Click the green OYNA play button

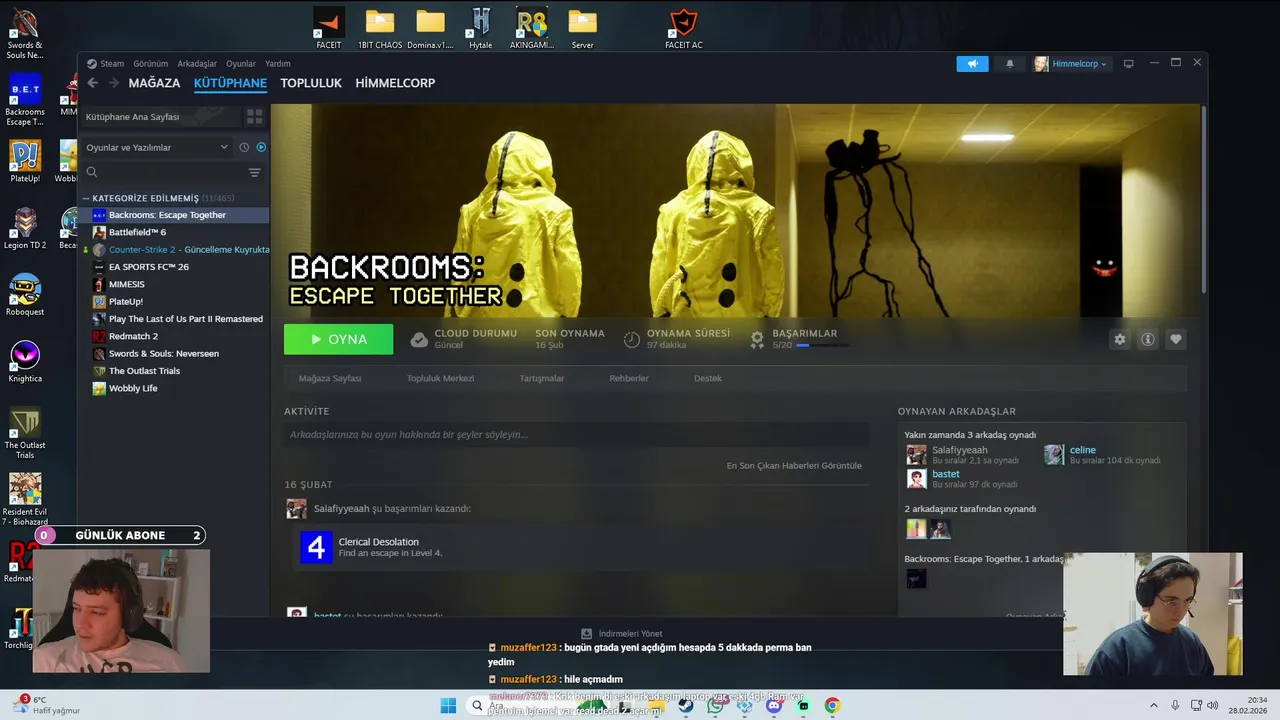[x=338, y=339]
